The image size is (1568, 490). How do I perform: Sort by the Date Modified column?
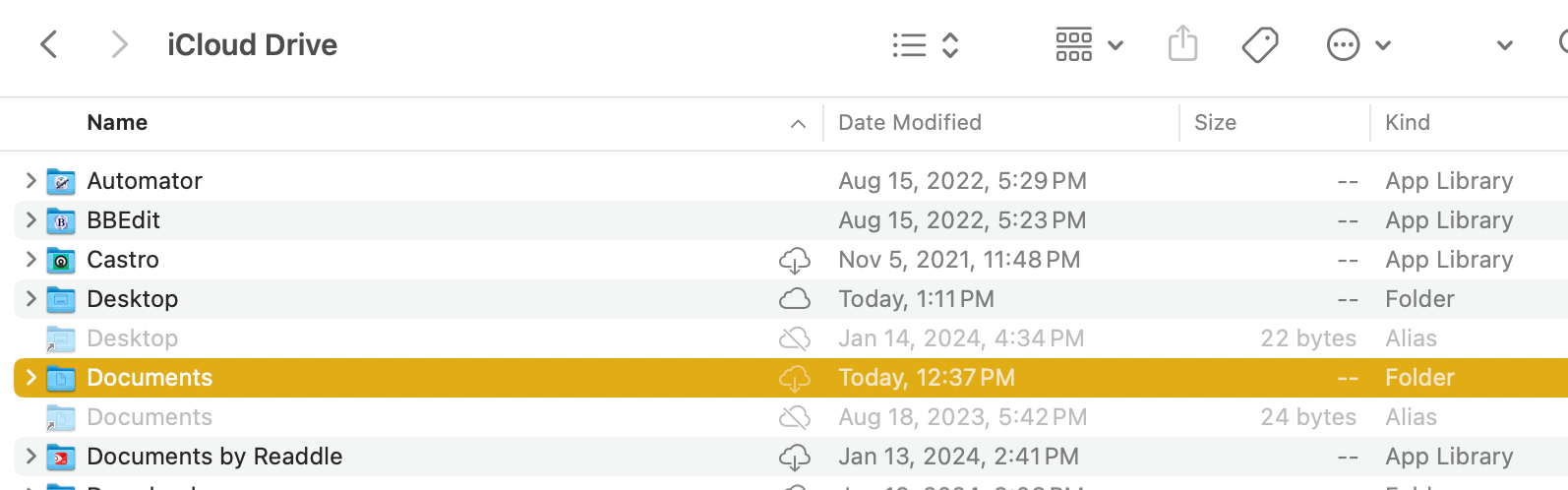(x=910, y=123)
